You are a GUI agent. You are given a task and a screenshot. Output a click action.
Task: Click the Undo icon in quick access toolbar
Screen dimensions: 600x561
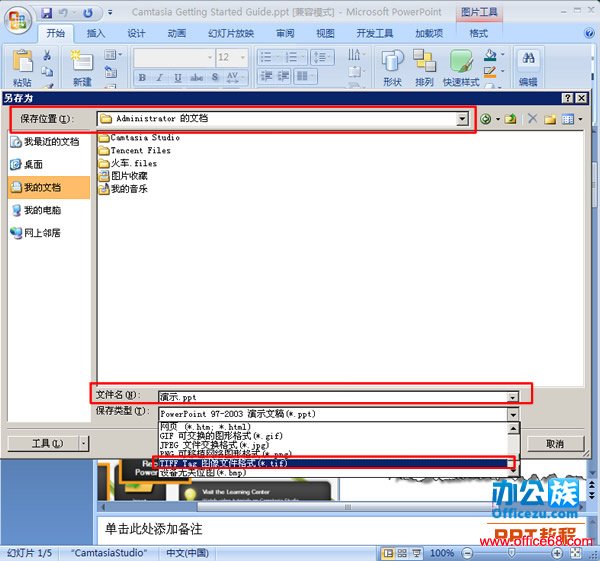coord(64,13)
